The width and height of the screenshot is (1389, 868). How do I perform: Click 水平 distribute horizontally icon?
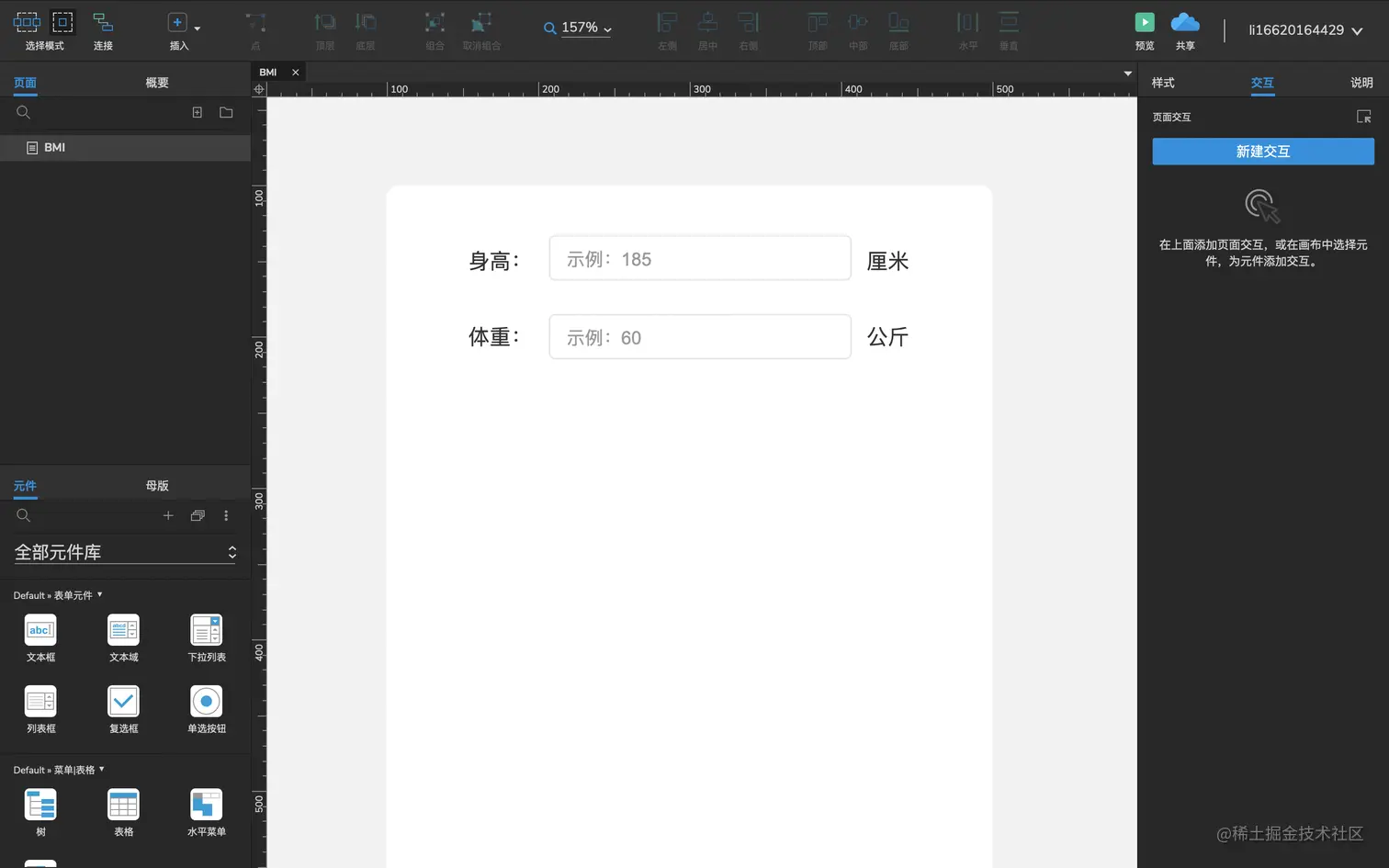click(x=968, y=23)
